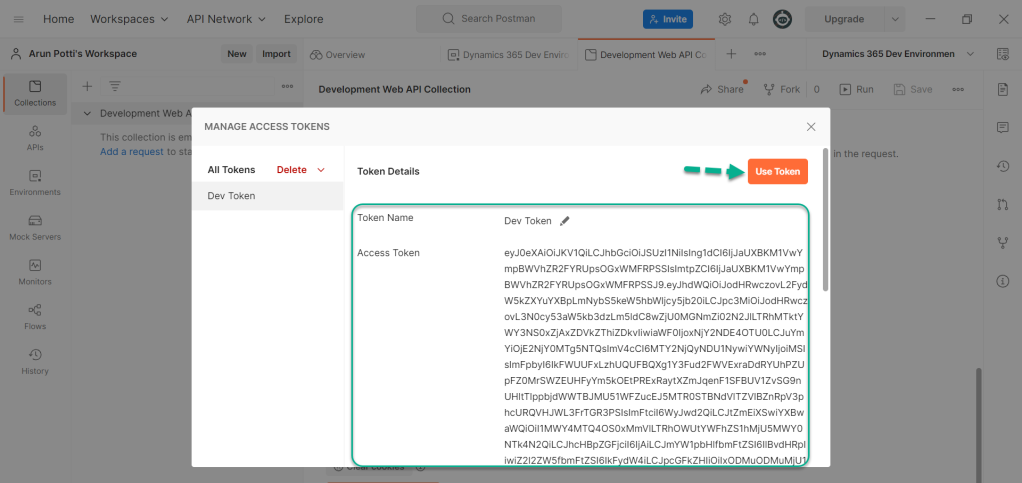The height and width of the screenshot is (483, 1022).
Task: Click the Access Token value text
Action: point(656,357)
